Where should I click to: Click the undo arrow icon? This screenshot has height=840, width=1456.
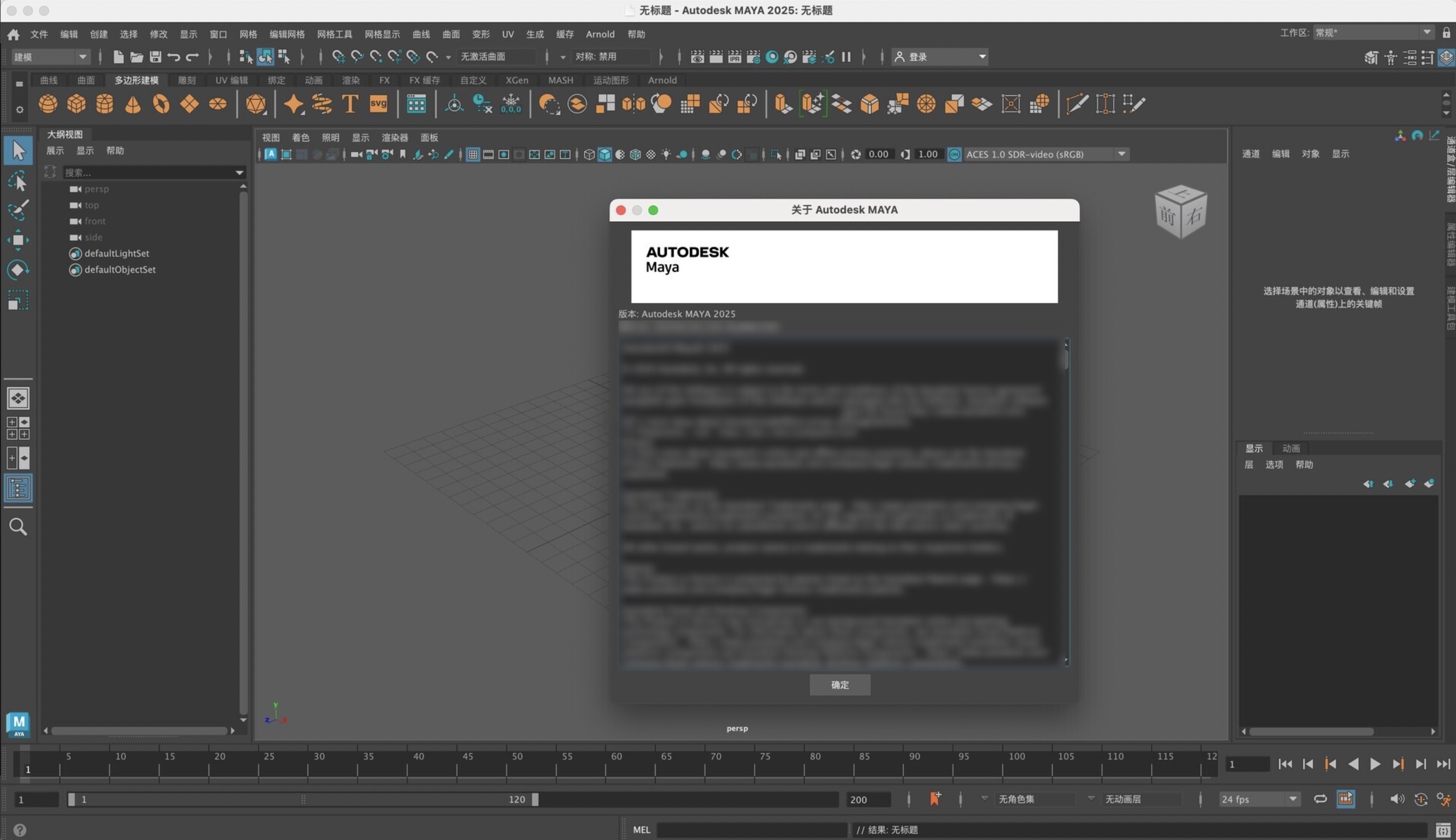(174, 56)
